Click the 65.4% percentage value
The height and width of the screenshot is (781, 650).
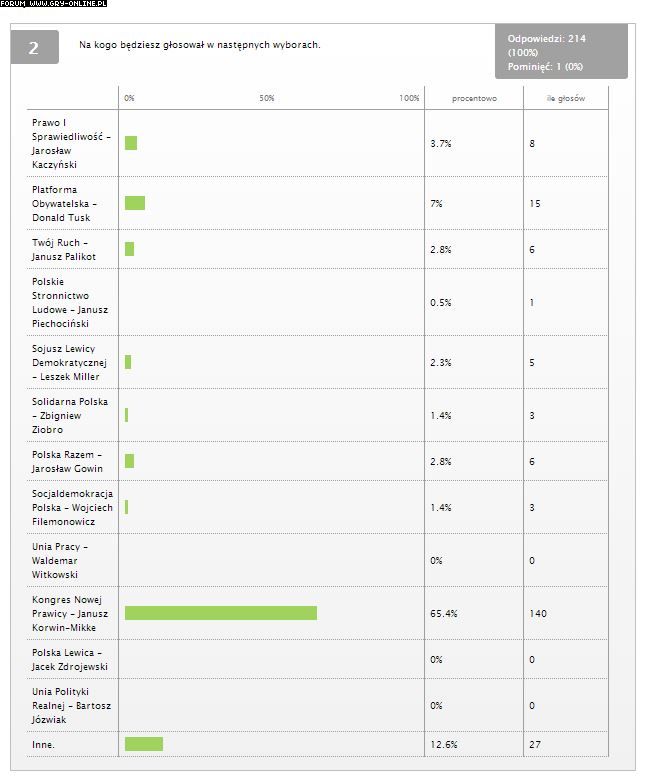(x=444, y=614)
